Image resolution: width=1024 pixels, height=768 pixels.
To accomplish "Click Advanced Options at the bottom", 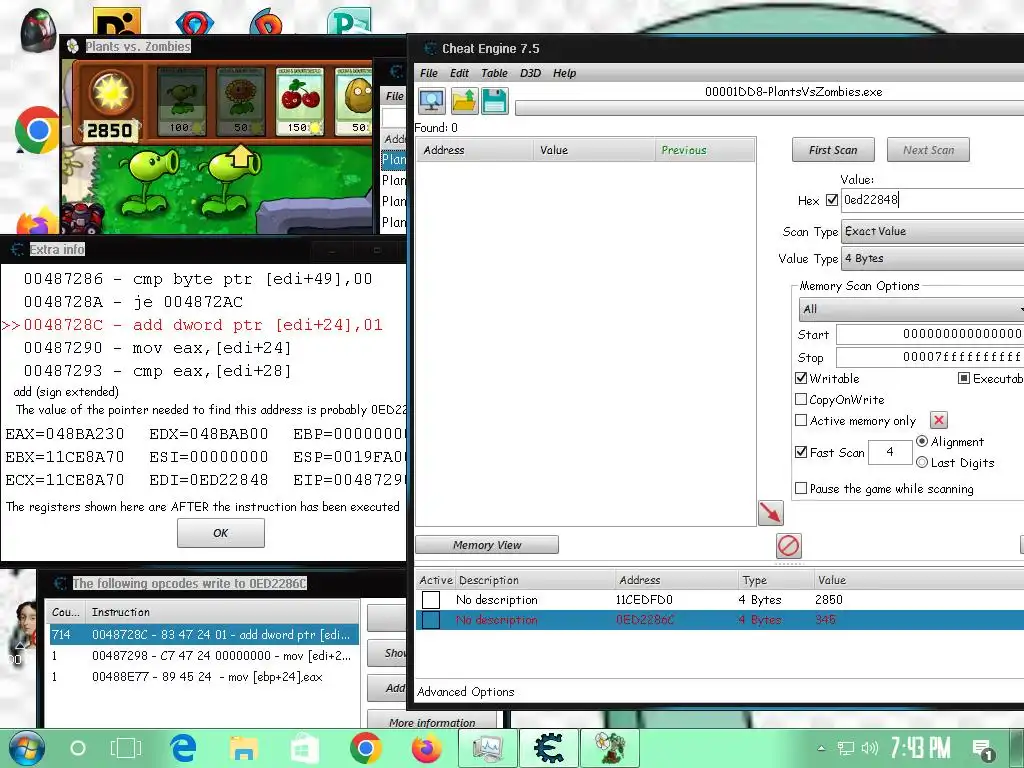I will click(466, 692).
